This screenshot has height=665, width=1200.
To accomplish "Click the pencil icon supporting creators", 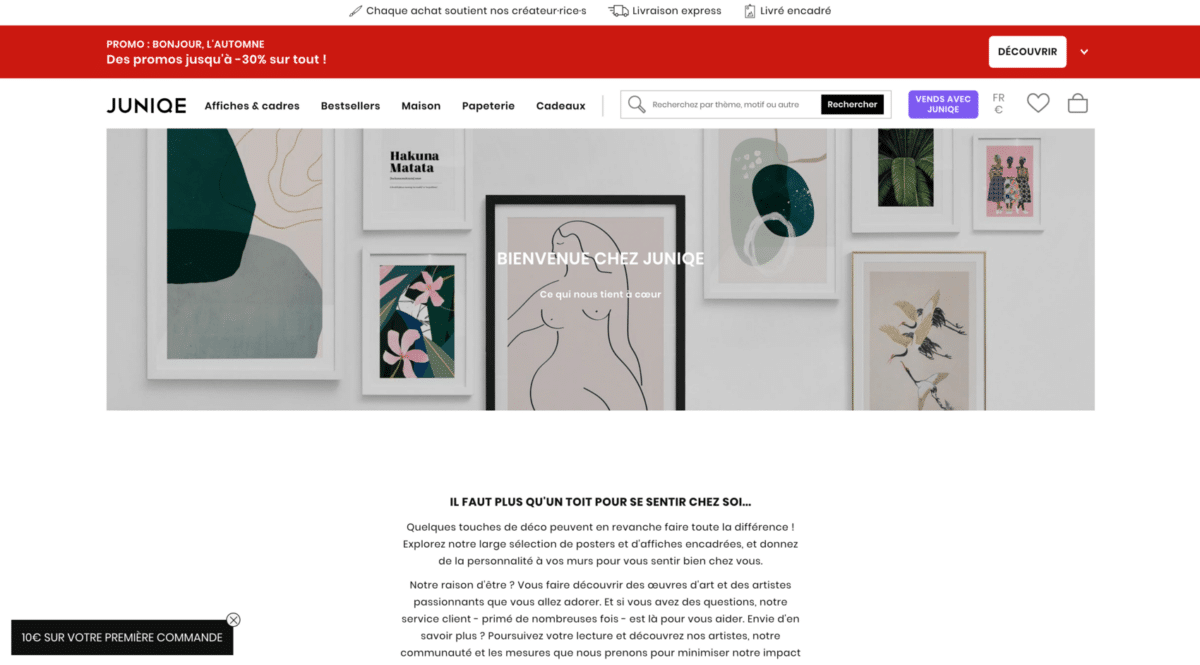I will 355,11.
